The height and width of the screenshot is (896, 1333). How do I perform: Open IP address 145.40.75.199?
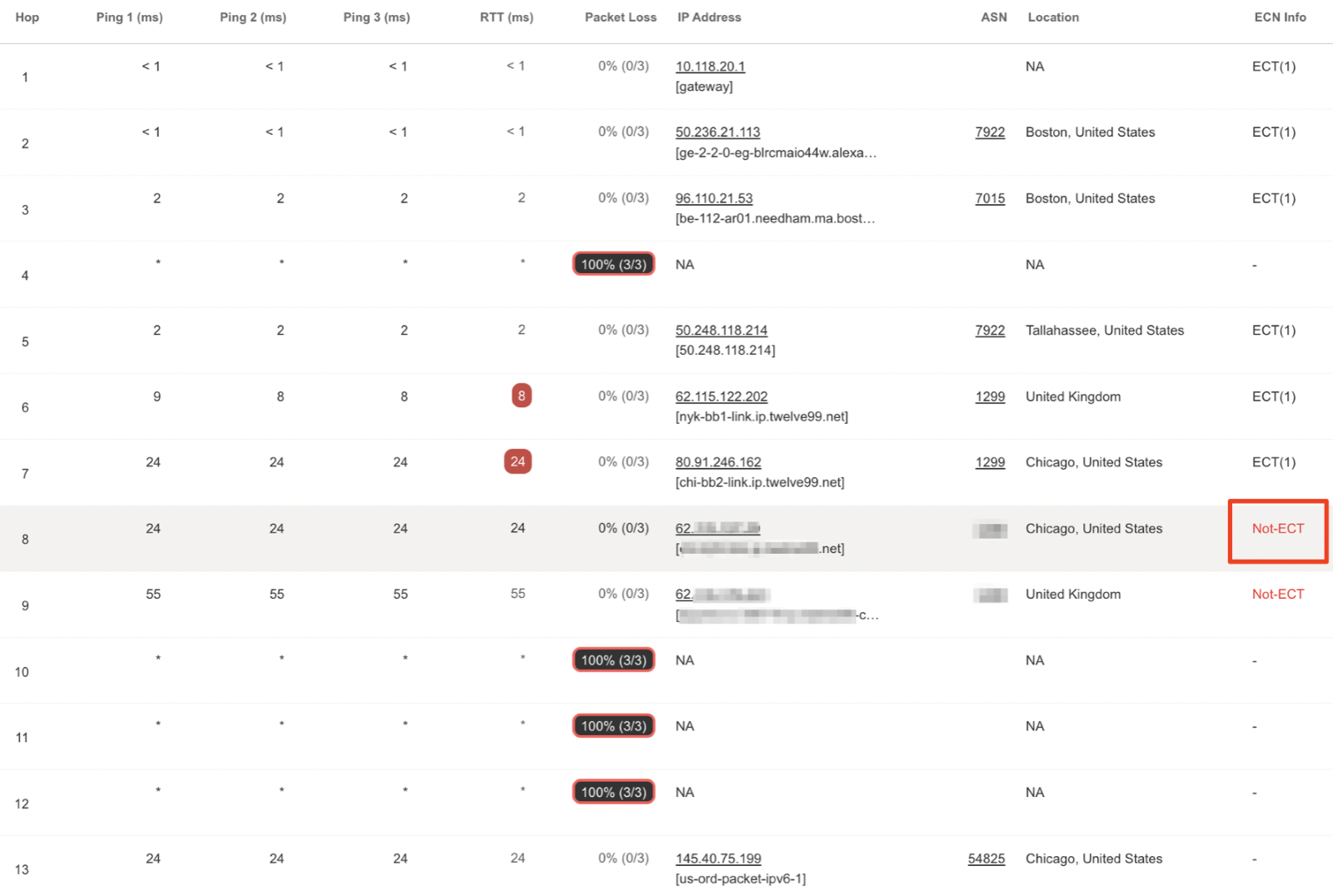pyautogui.click(x=718, y=859)
